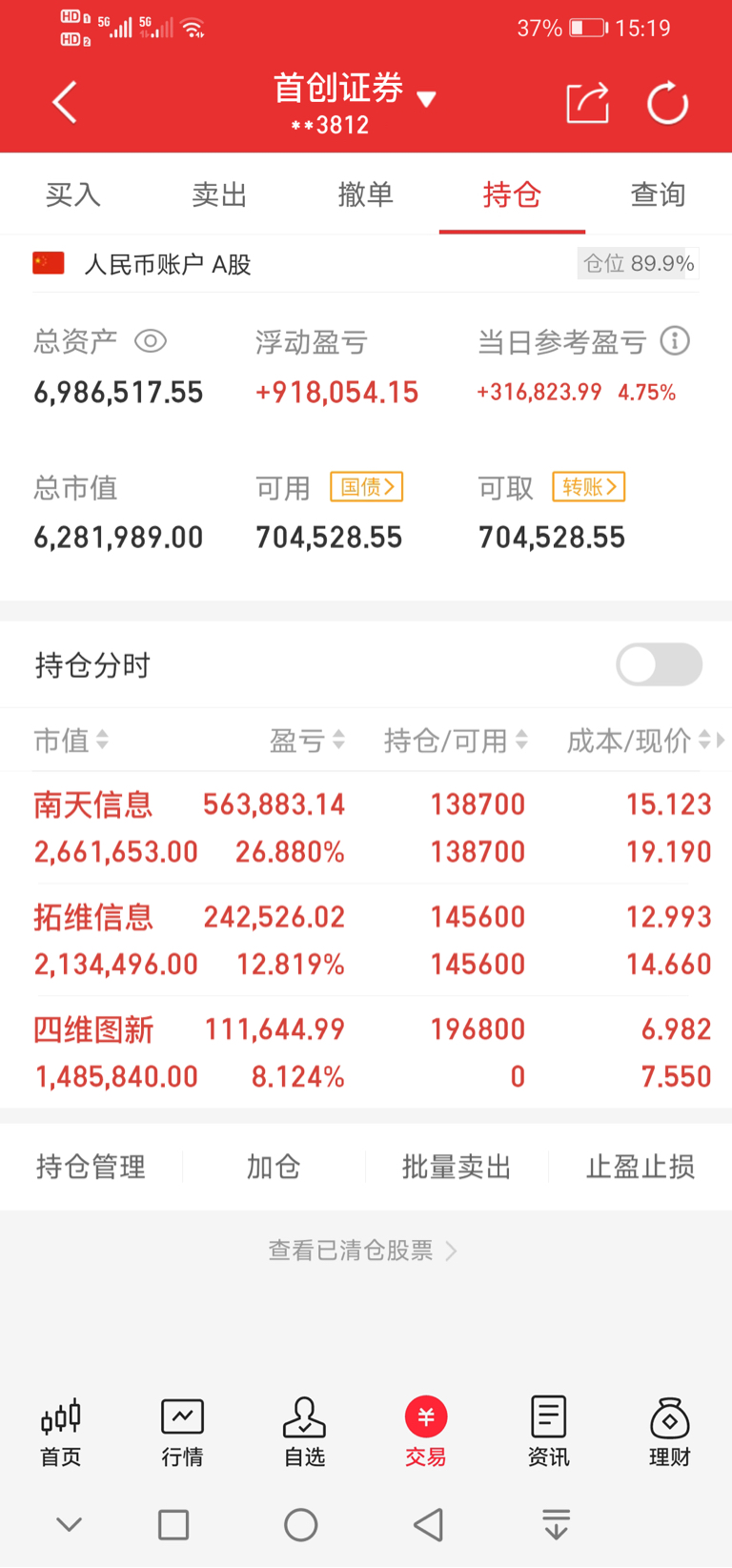Open 查看已清仓股票 link

pos(365,1250)
